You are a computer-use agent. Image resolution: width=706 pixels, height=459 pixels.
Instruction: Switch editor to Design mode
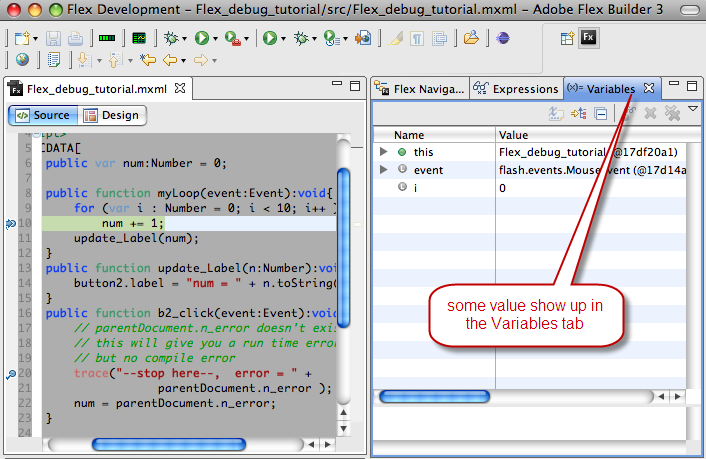pos(111,115)
